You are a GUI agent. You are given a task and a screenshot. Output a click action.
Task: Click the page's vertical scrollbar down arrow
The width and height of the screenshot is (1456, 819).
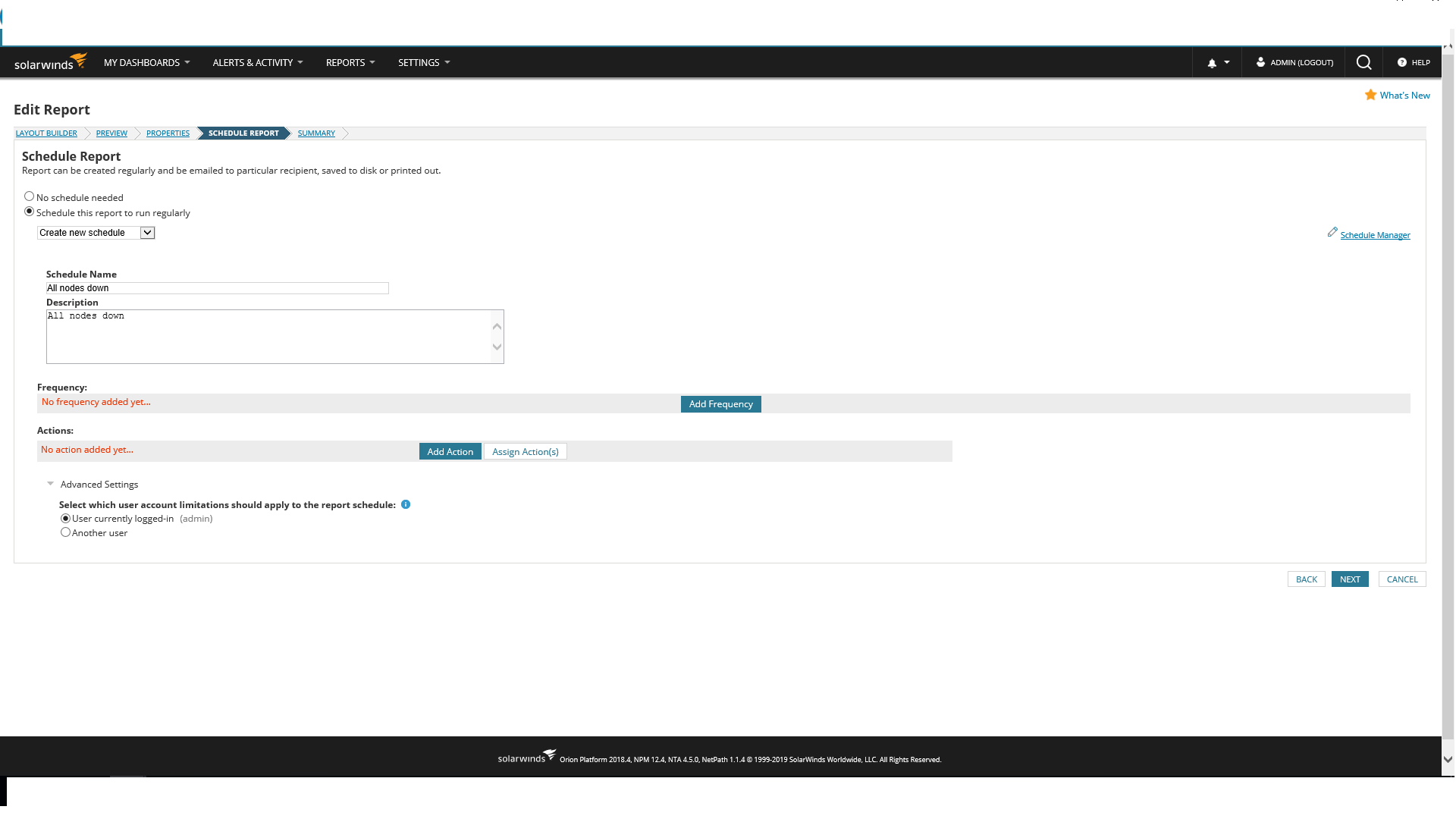click(1448, 759)
